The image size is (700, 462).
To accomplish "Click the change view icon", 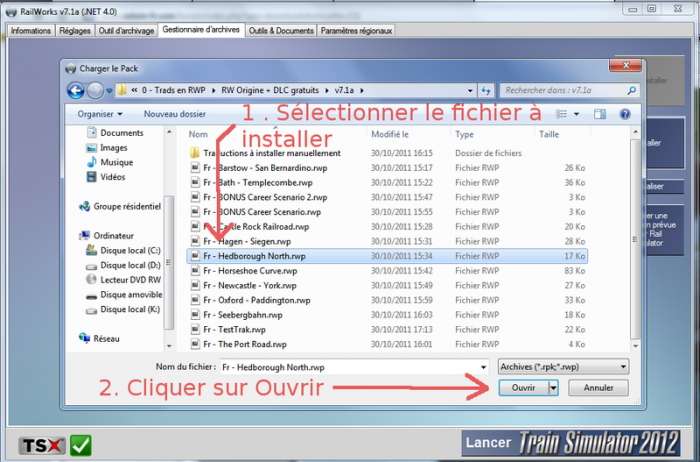I will (x=561, y=114).
